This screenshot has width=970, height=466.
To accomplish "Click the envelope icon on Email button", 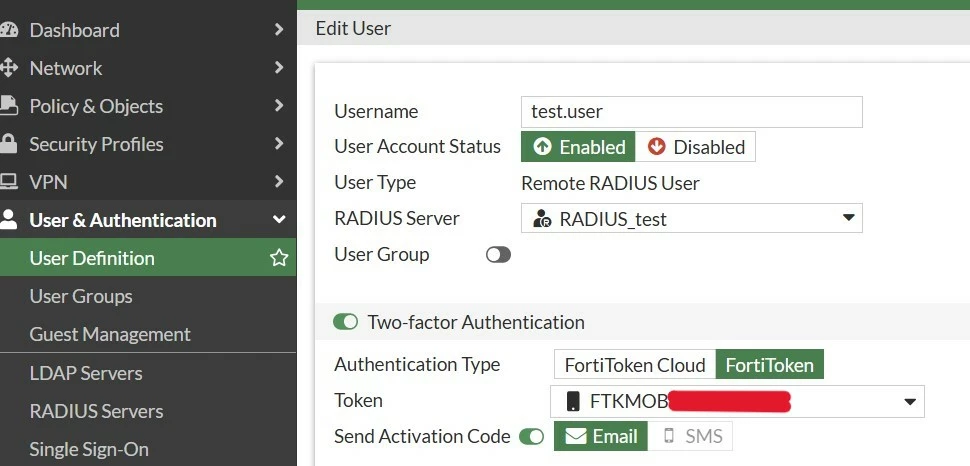I will [576, 436].
